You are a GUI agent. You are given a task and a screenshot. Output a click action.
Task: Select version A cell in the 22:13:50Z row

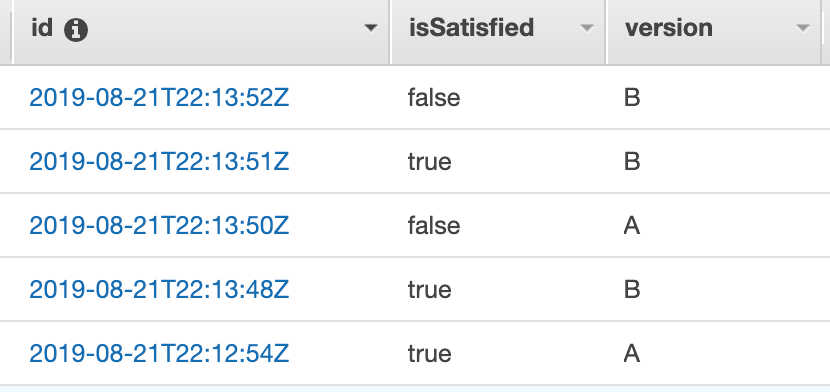coord(632,226)
